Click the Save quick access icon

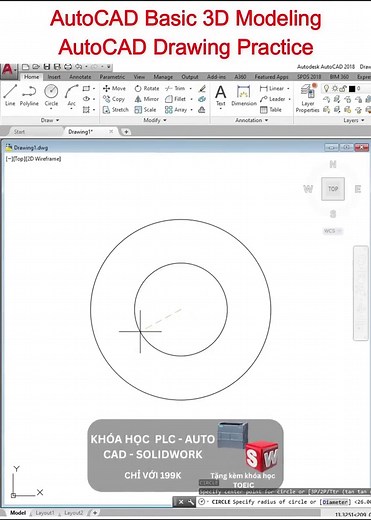click(x=47, y=67)
